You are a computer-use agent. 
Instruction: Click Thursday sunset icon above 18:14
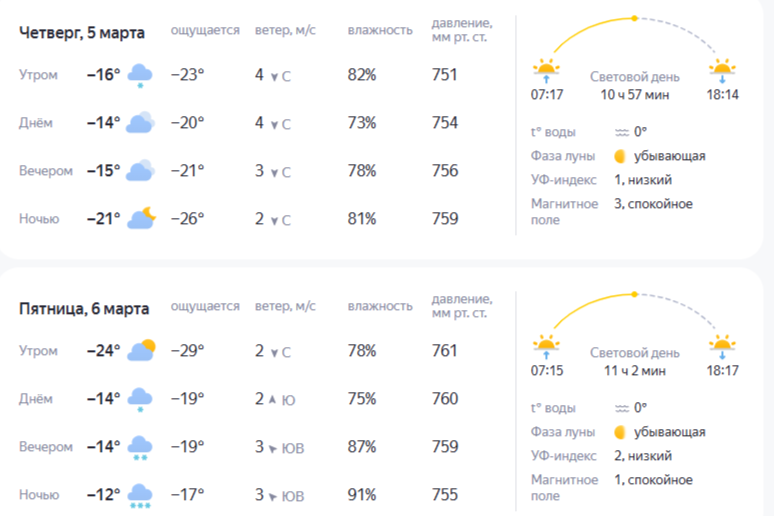(722, 72)
